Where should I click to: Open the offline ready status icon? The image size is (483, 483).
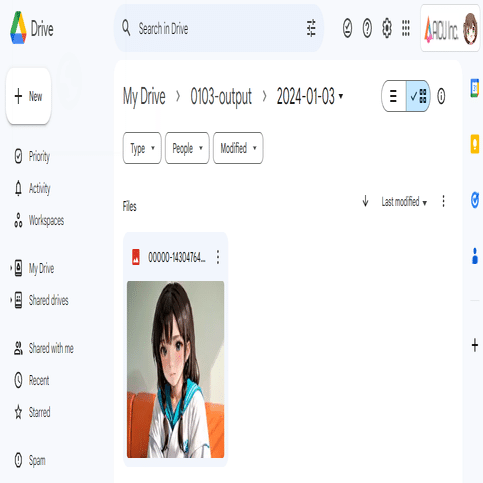(347, 28)
